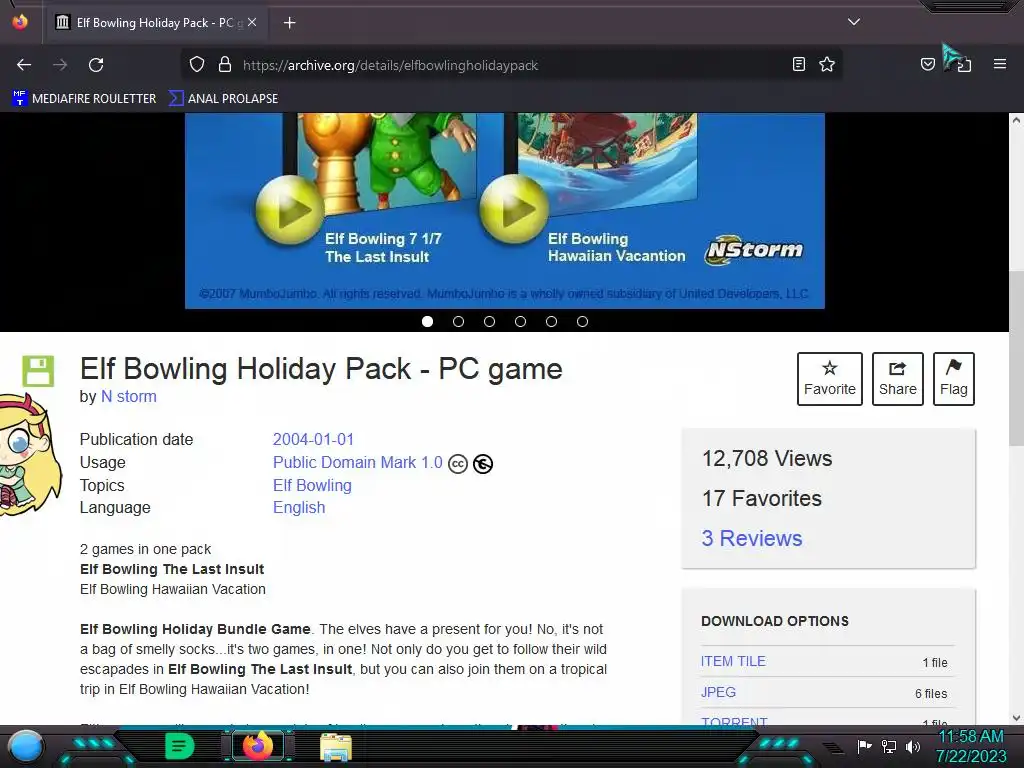Click the public domain no-copyright icon
This screenshot has width=1024, height=768.
point(483,464)
